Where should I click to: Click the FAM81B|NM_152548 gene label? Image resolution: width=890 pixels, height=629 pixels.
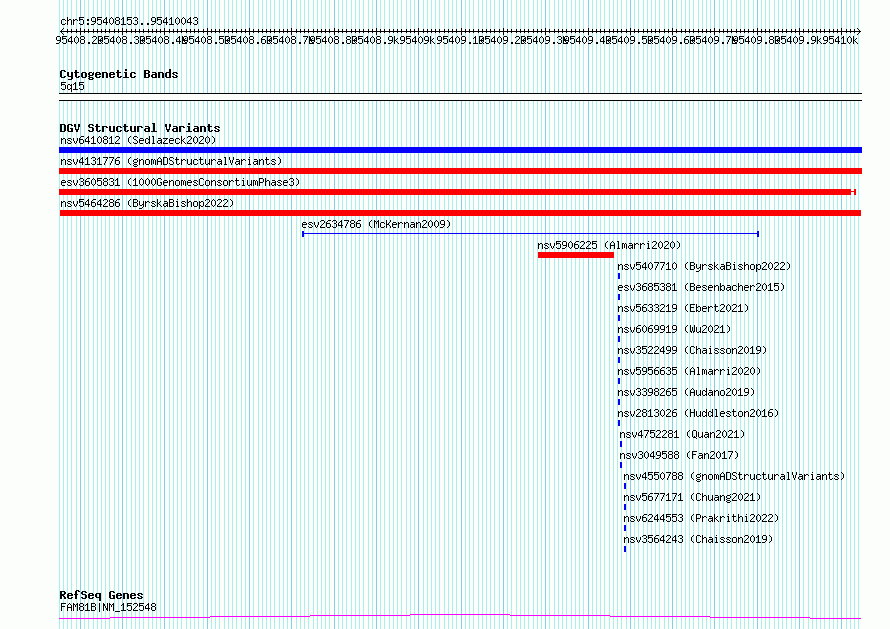tap(108, 607)
